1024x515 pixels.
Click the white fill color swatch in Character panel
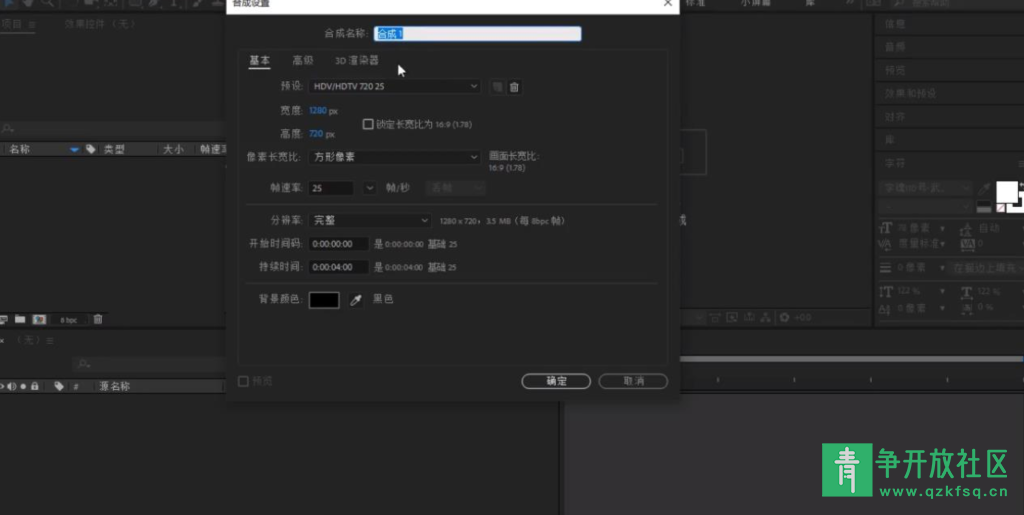point(1006,192)
